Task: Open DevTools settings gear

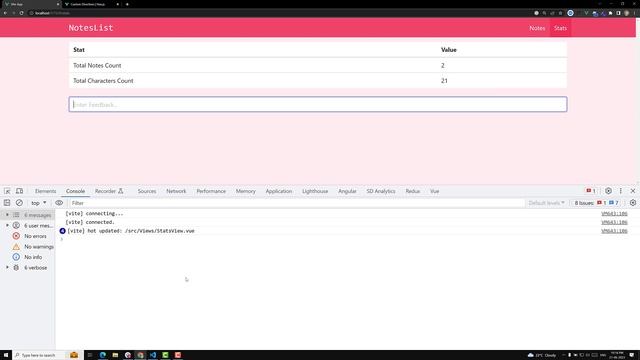Action: pyautogui.click(x=608, y=191)
